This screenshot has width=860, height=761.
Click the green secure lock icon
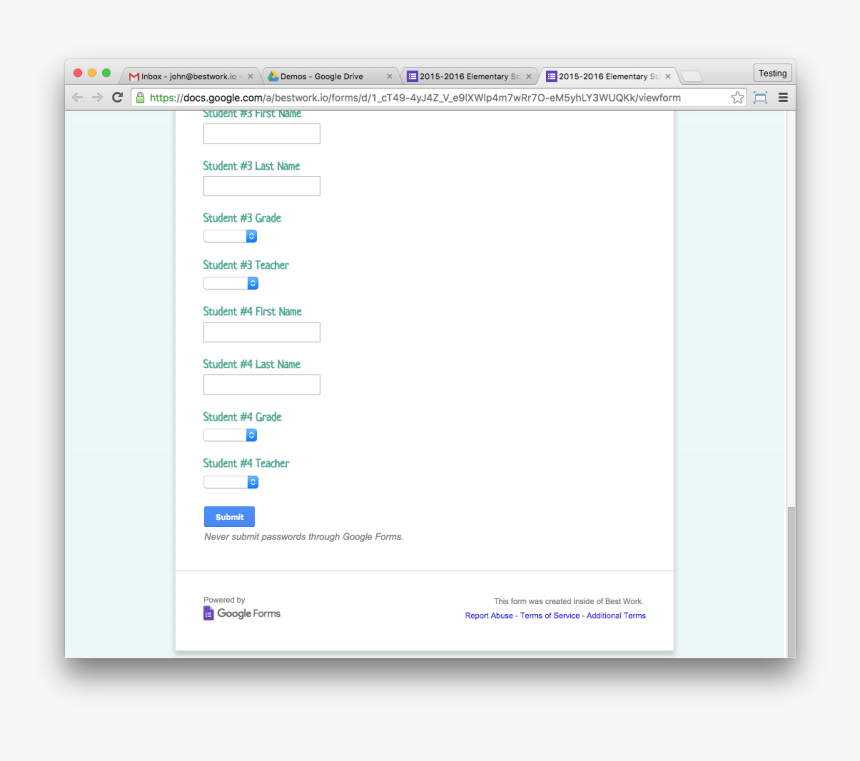point(140,98)
